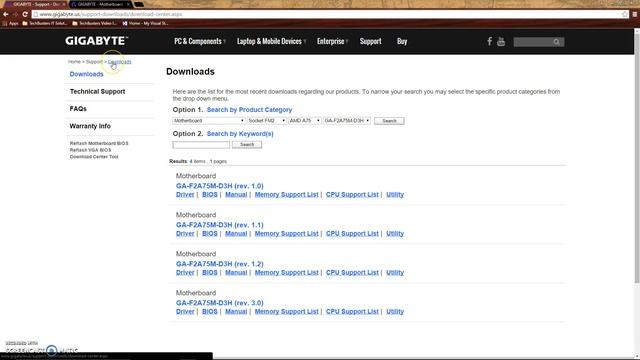The image size is (640, 360).
Task: Open Memory Support List for rev. 1.0
Action: click(x=287, y=194)
